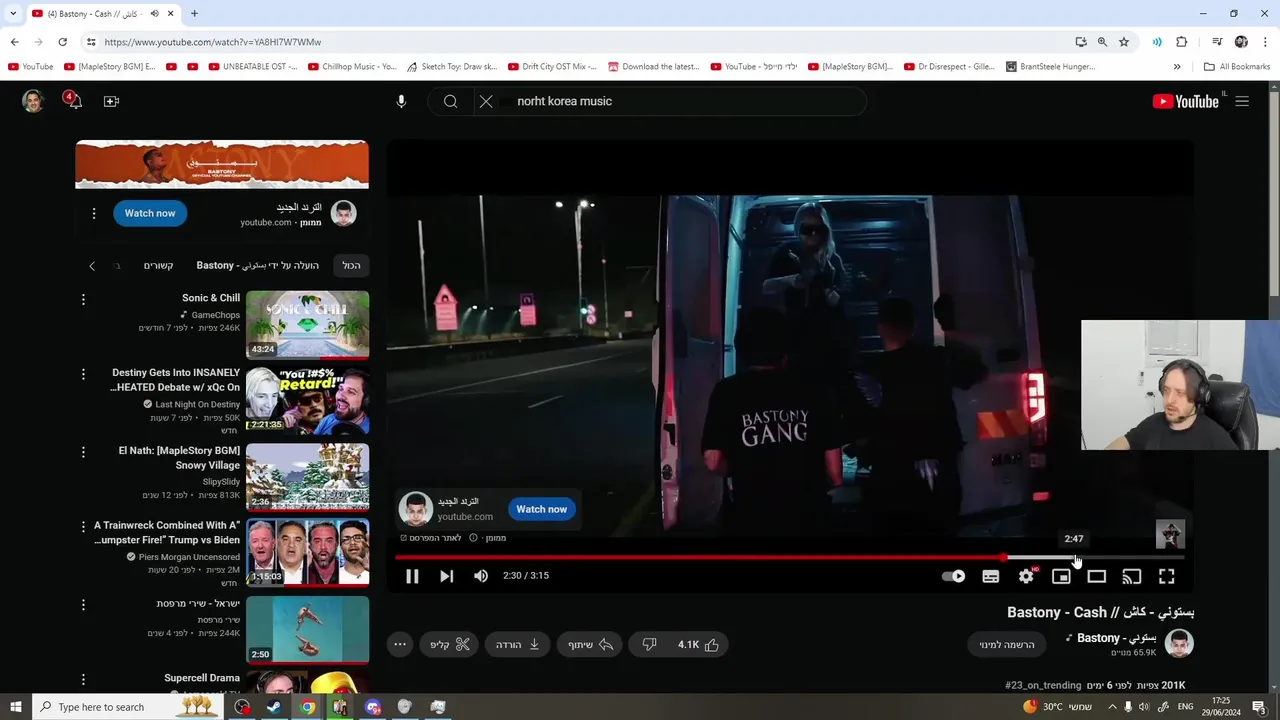
Task: Open Bastony channel avatar below video
Action: tap(1180, 643)
